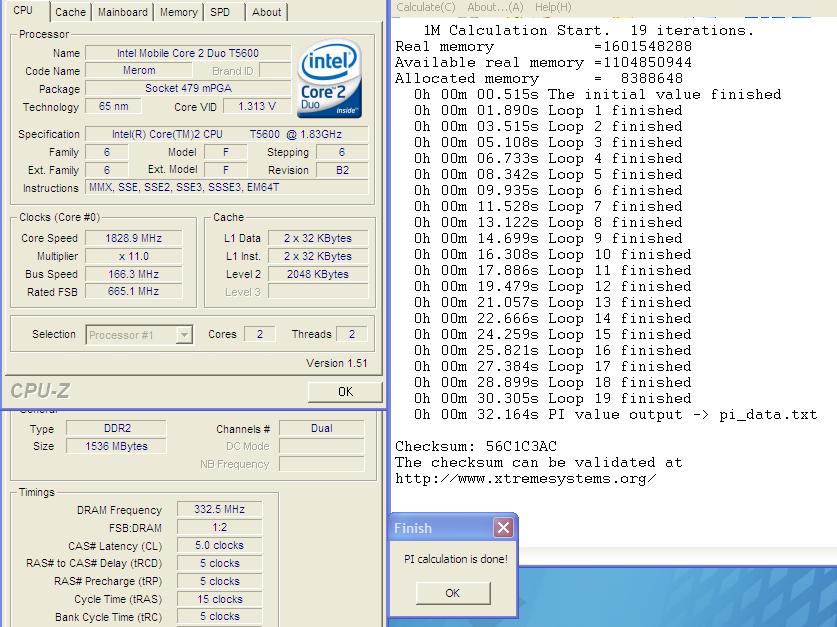Click the Channels # value Dual
837x627 pixels.
322,428
